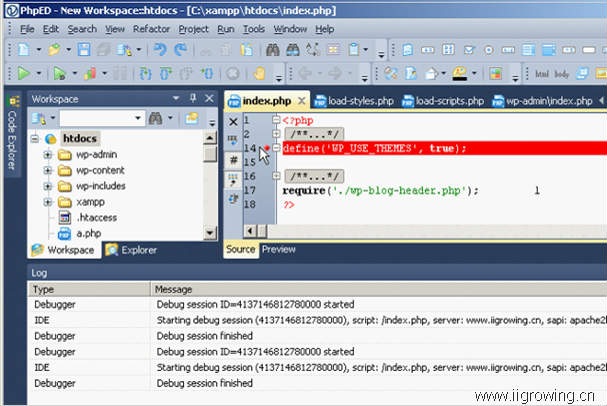Click editor horizontal scrollbar left arrow
Image resolution: width=607 pixels, height=406 pixels.
(x=250, y=231)
